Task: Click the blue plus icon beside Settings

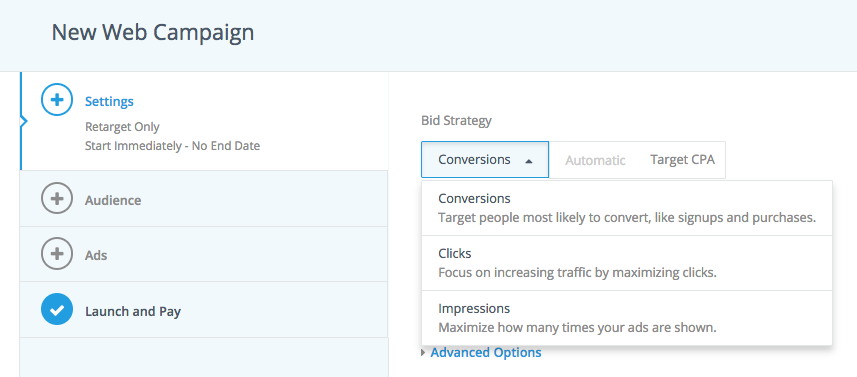Action: pos(57,99)
